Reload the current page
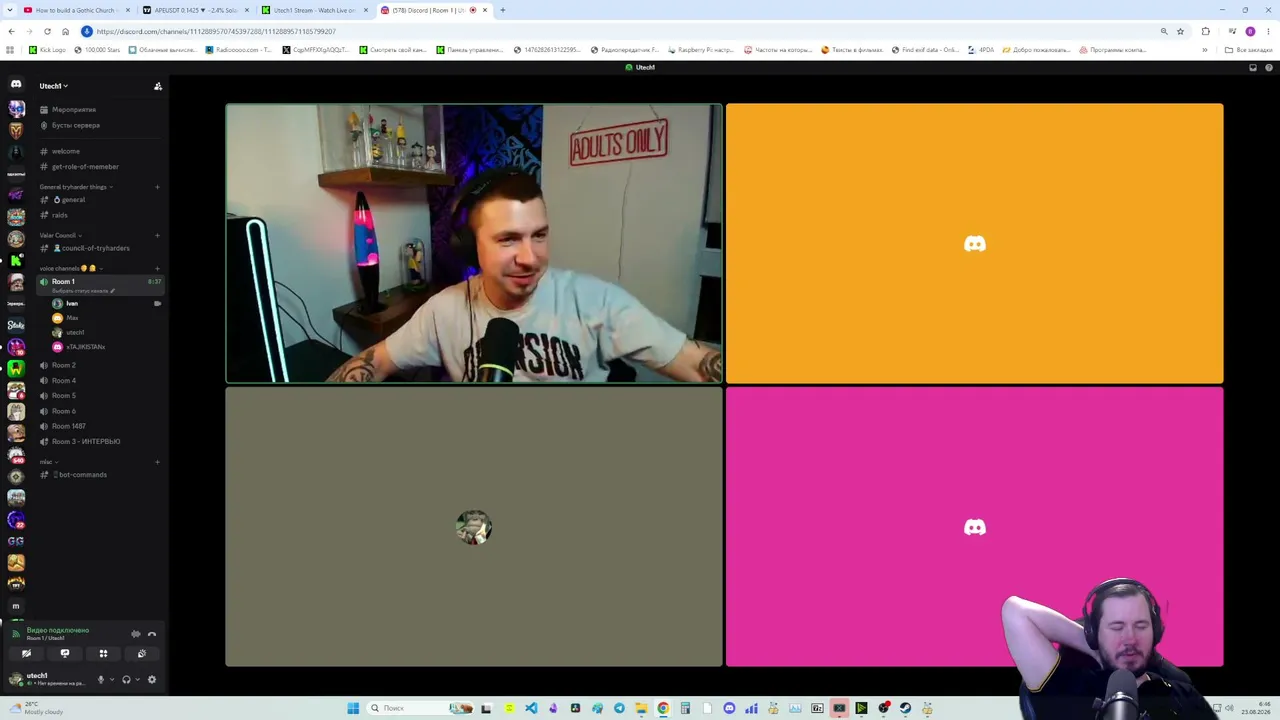The width and height of the screenshot is (1280, 720). tap(47, 31)
